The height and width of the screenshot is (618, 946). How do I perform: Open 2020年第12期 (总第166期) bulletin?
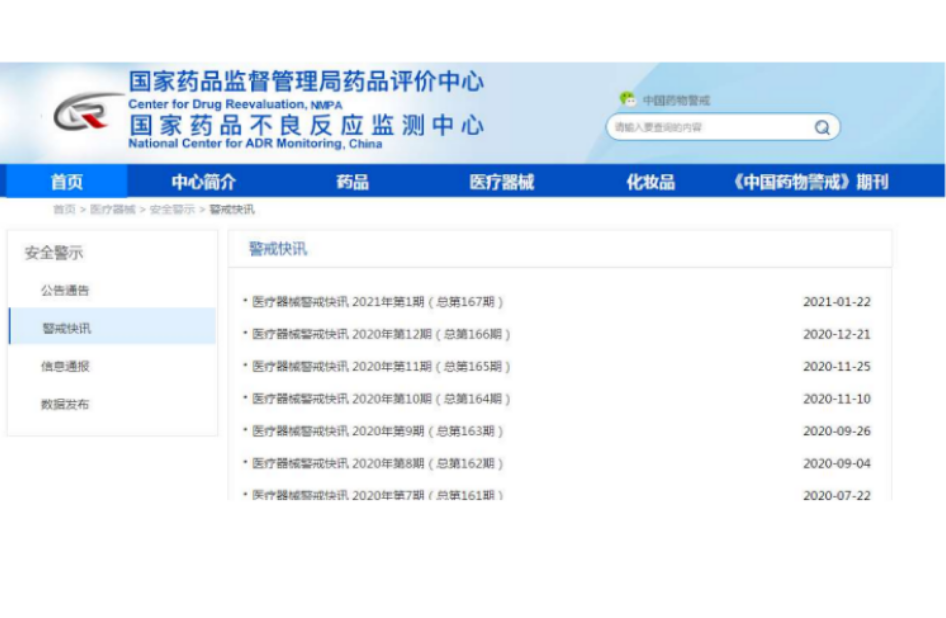click(x=380, y=335)
